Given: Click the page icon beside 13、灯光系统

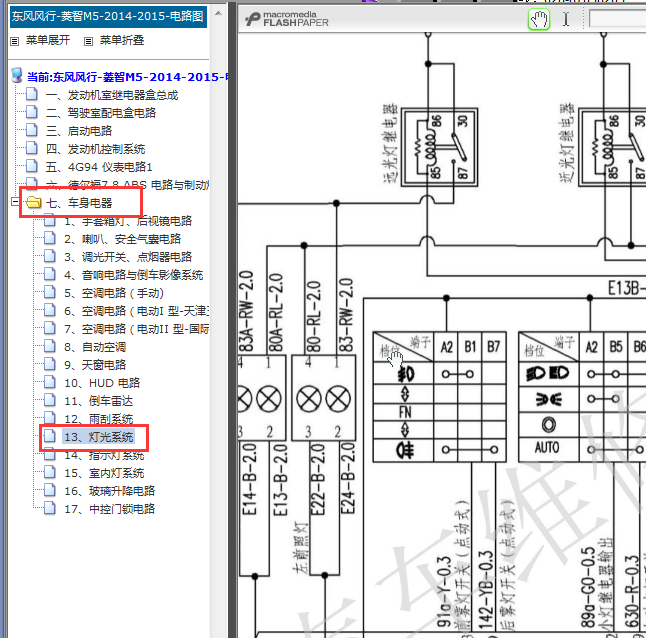Looking at the screenshot, I should tap(50, 436).
